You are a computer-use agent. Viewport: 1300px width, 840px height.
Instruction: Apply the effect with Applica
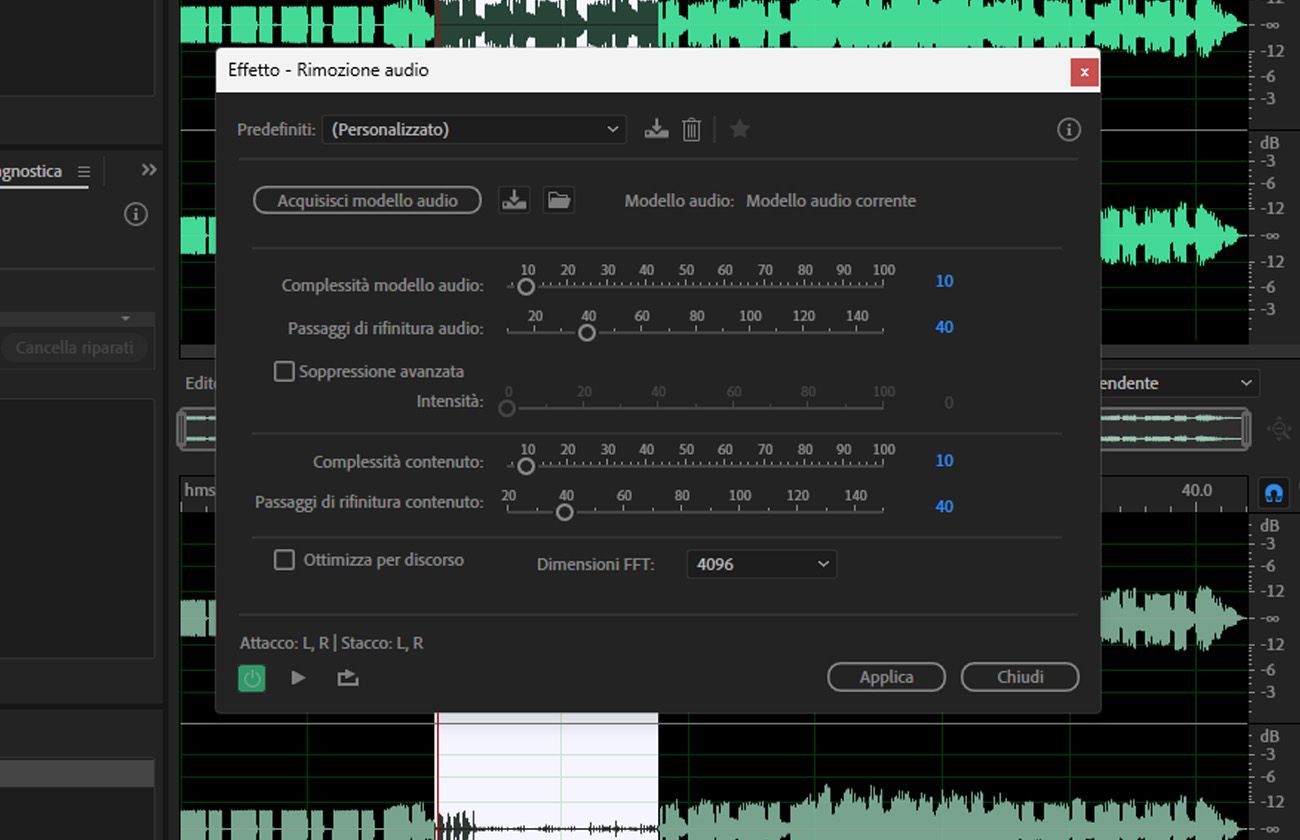click(886, 677)
